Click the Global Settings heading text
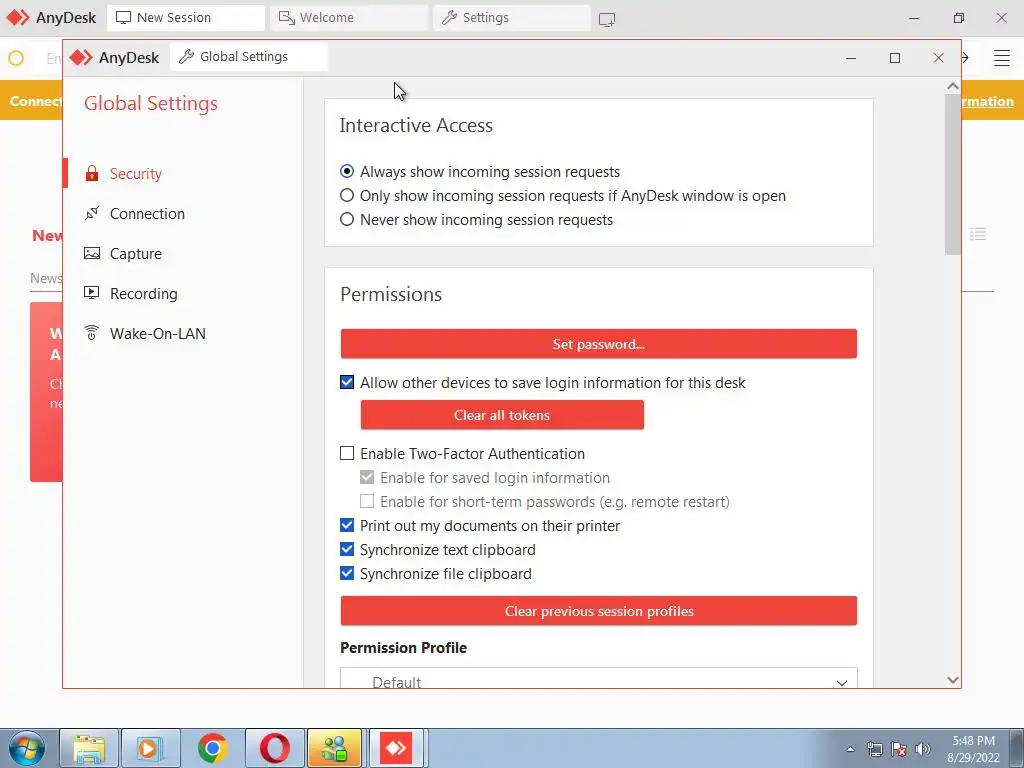The height and width of the screenshot is (768, 1024). (x=151, y=103)
